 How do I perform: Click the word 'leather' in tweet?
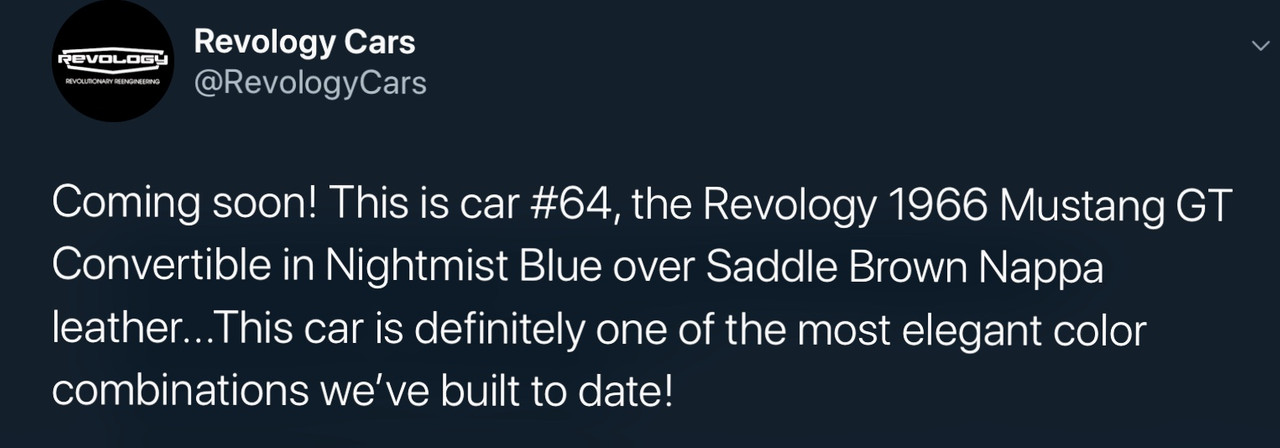coord(111,327)
